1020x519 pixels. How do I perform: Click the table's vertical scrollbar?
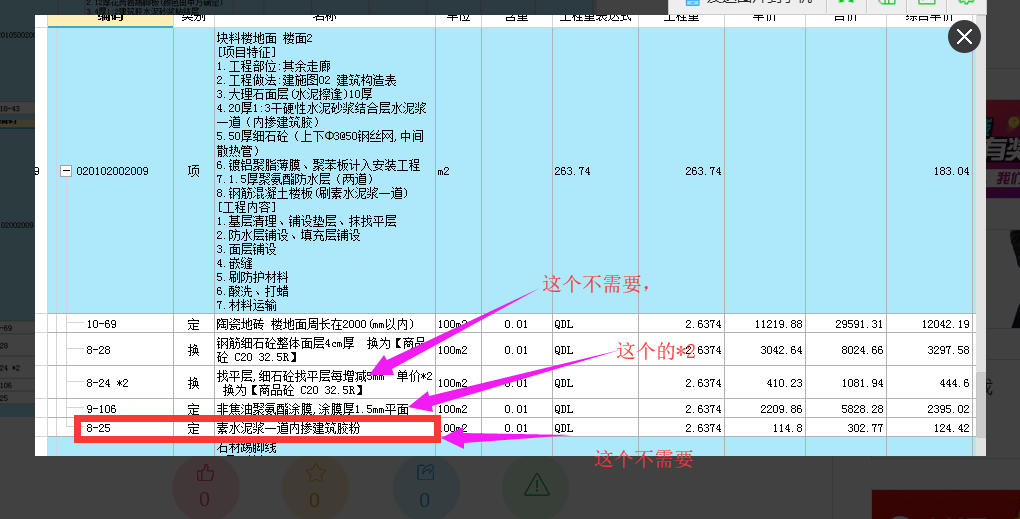pyautogui.click(x=980, y=407)
